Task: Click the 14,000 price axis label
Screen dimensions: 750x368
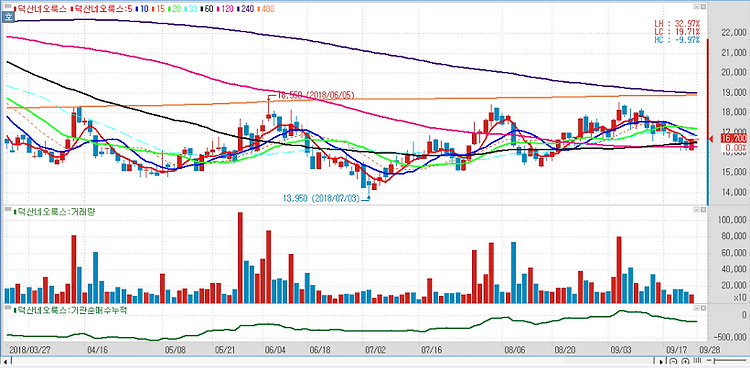Action: [734, 192]
